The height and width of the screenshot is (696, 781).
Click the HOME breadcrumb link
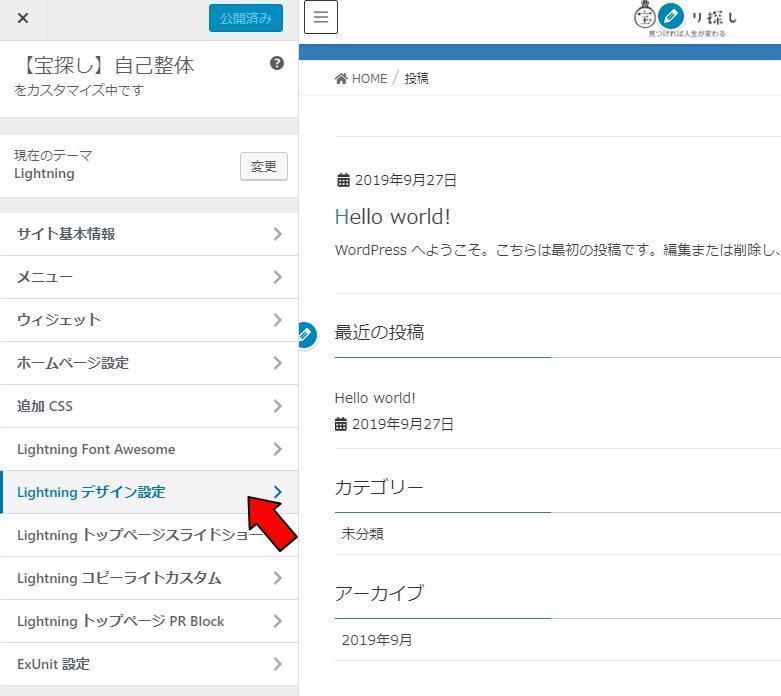click(x=369, y=79)
